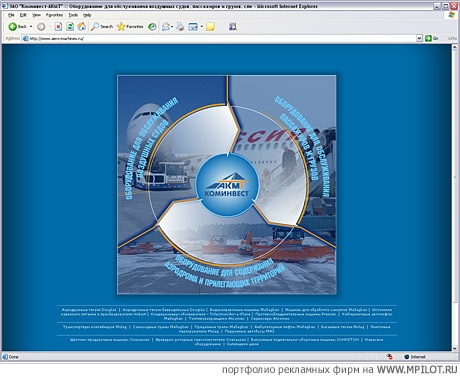Open the Edit menu
460x377 pixels.
(x=23, y=15)
